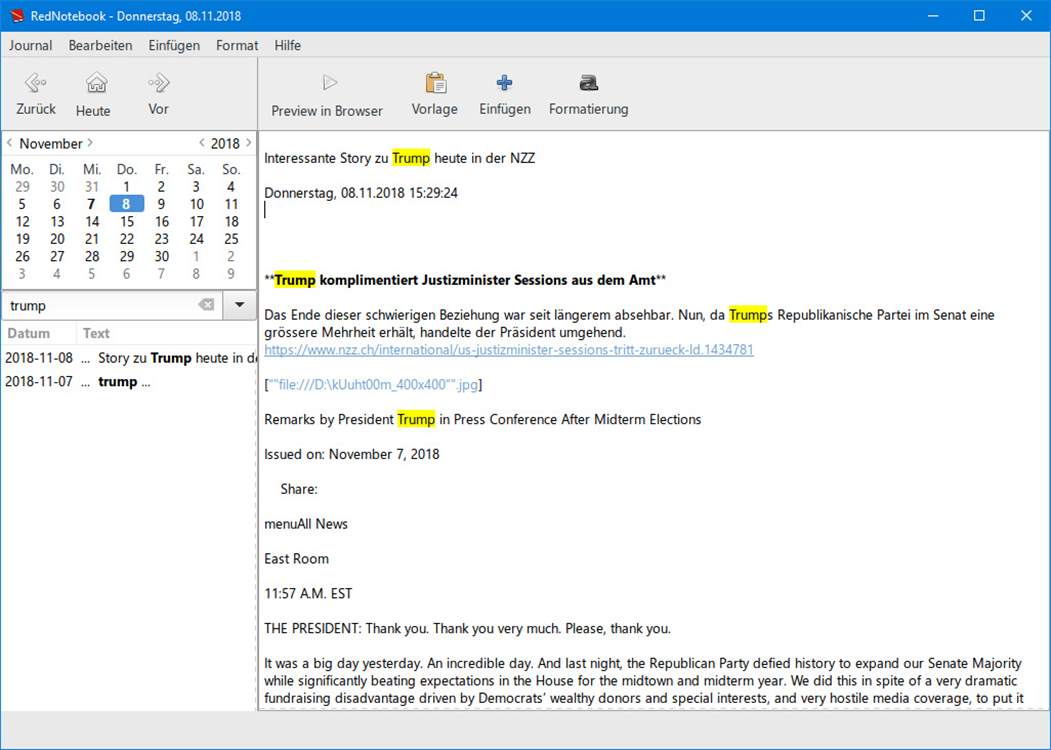Open the nzz.ch article link

(509, 349)
